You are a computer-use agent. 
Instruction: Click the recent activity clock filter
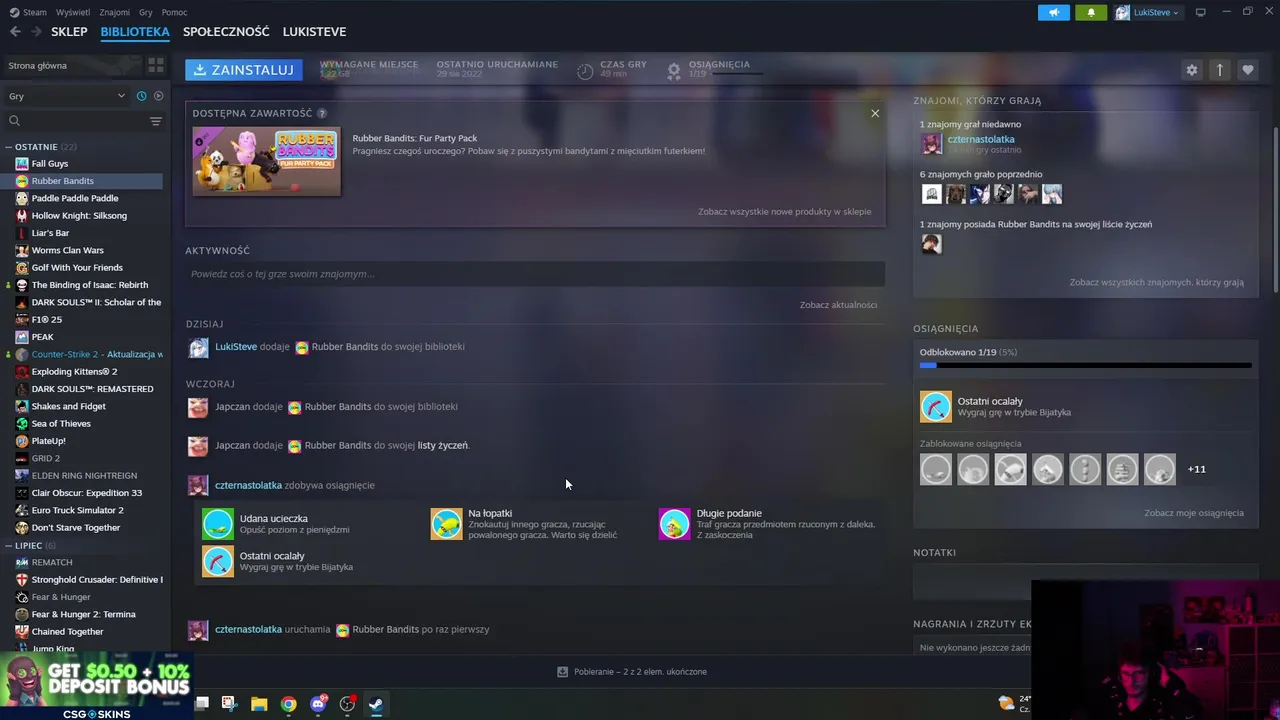pos(141,96)
